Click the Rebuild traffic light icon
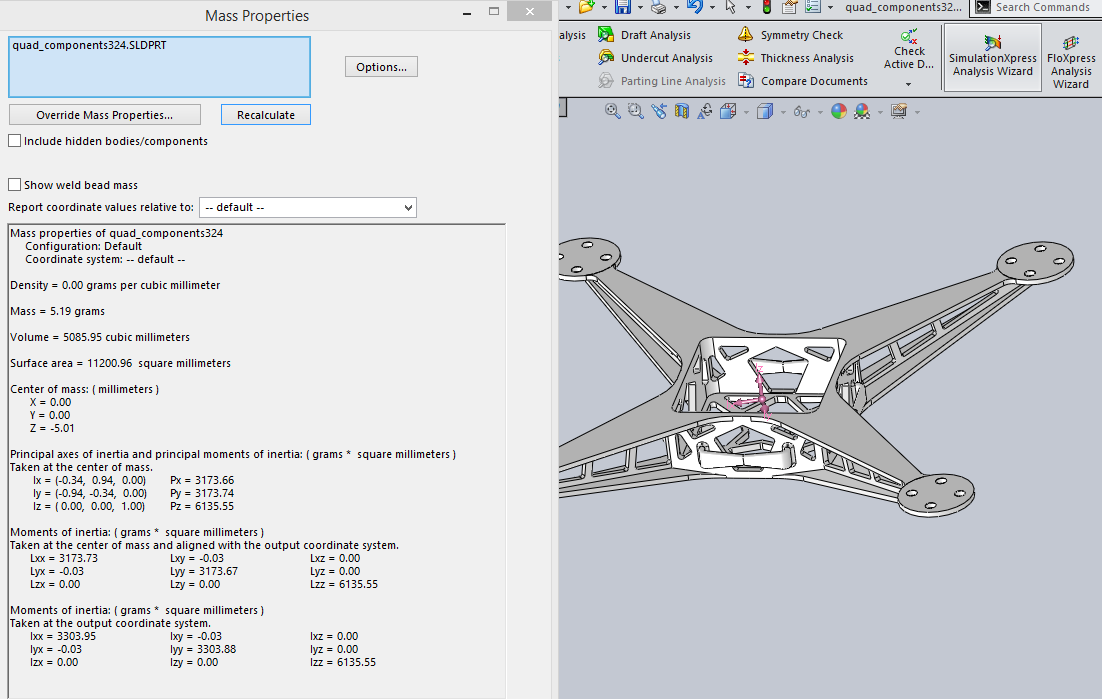 pyautogui.click(x=767, y=7)
